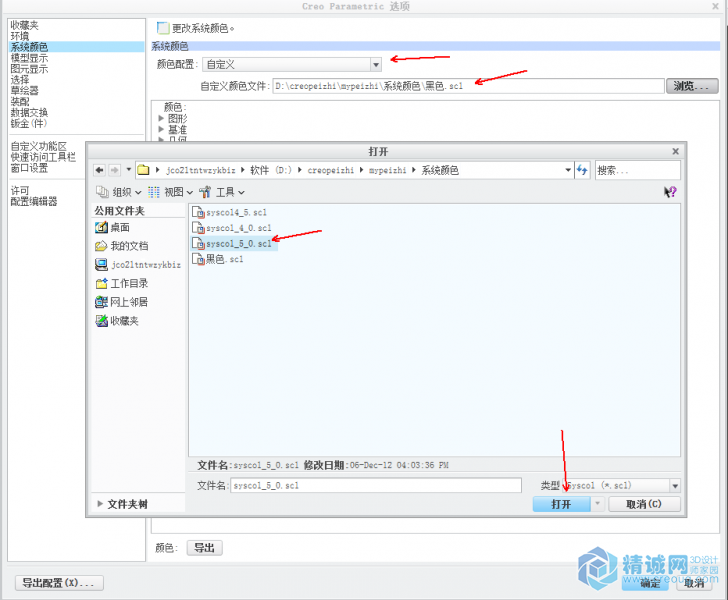The image size is (728, 600).
Task: Select 配置编辑器 in the options list
Action: pyautogui.click(x=34, y=201)
